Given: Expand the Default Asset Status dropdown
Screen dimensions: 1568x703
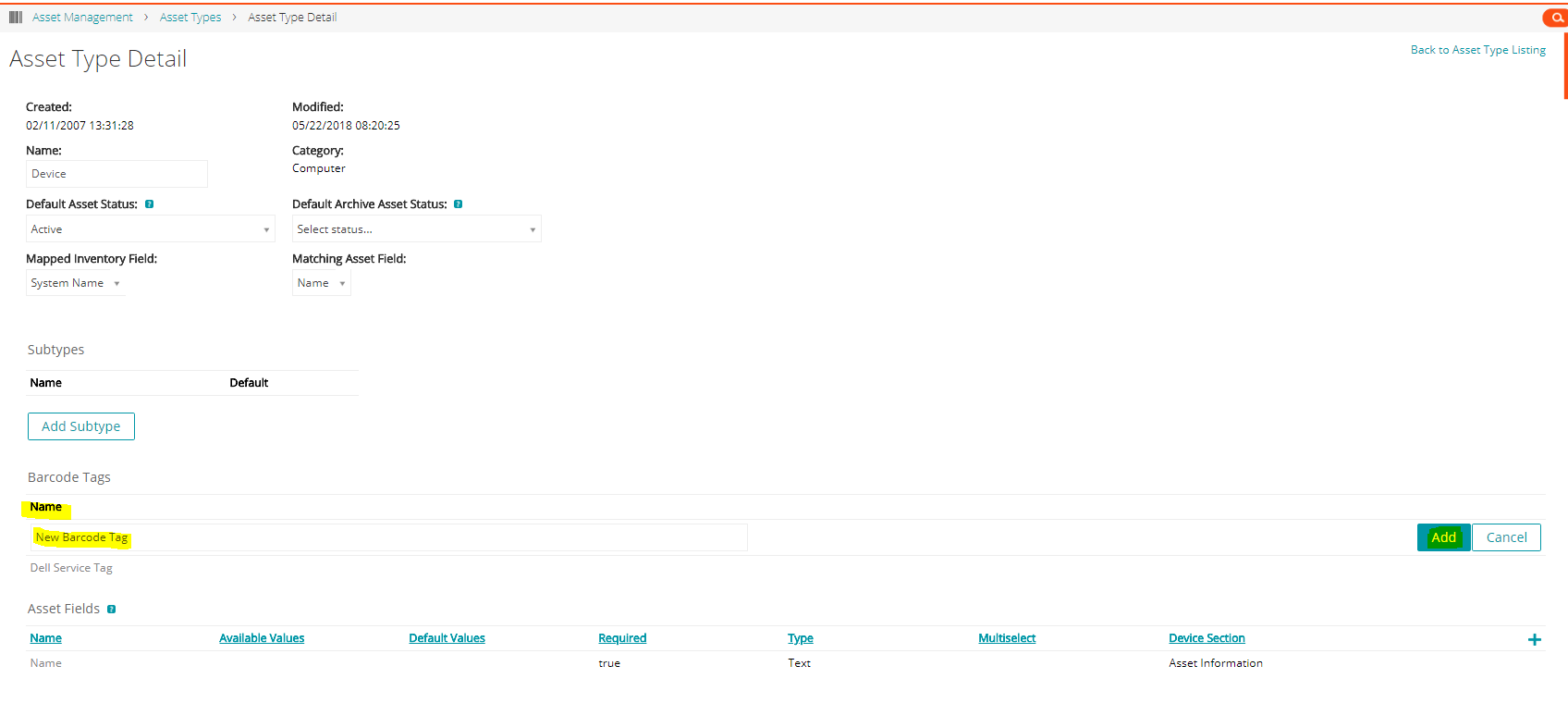Looking at the screenshot, I should [151, 229].
